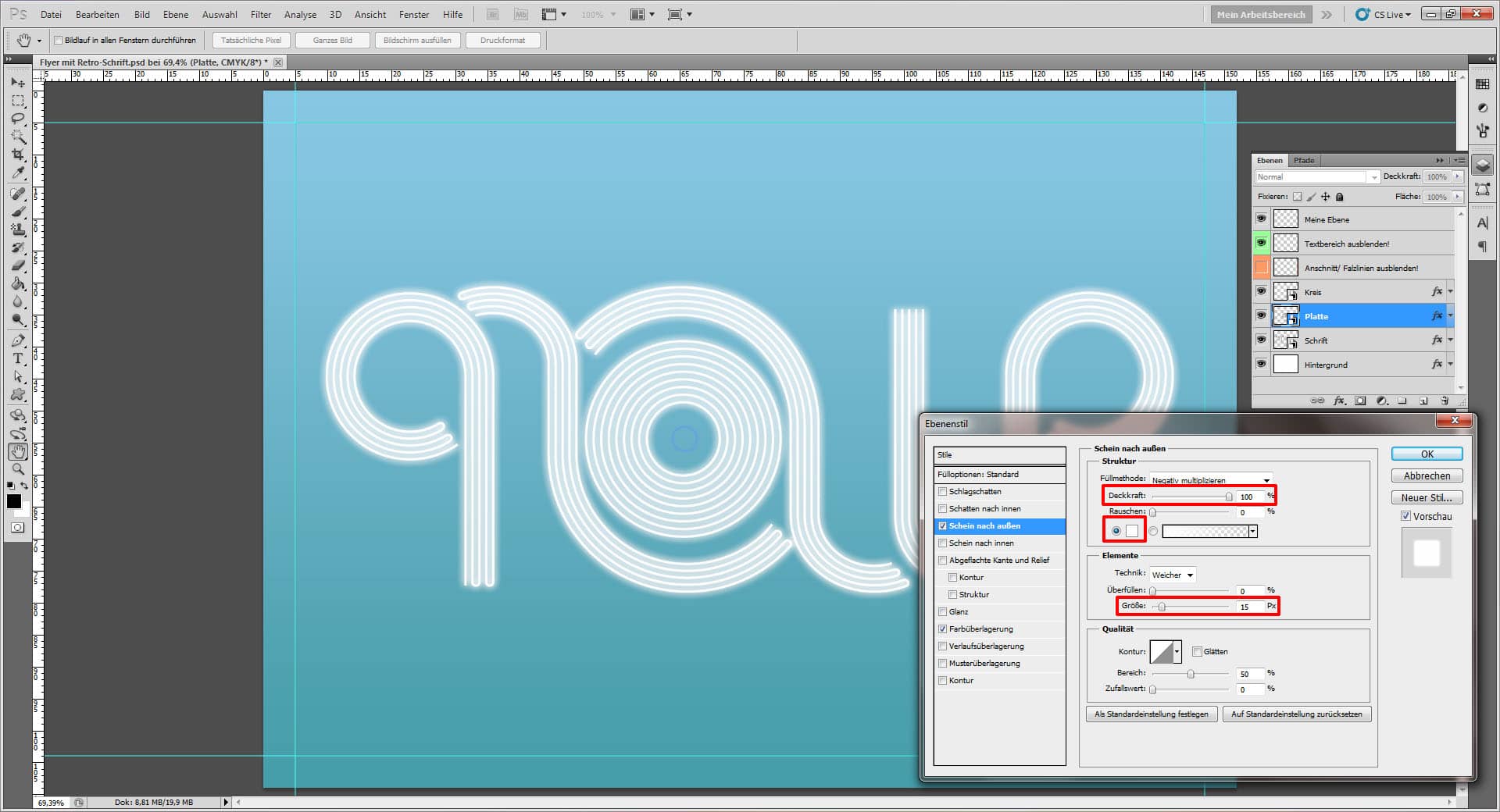
Task: Click the trash icon in Ebenen panel
Action: pos(1444,401)
